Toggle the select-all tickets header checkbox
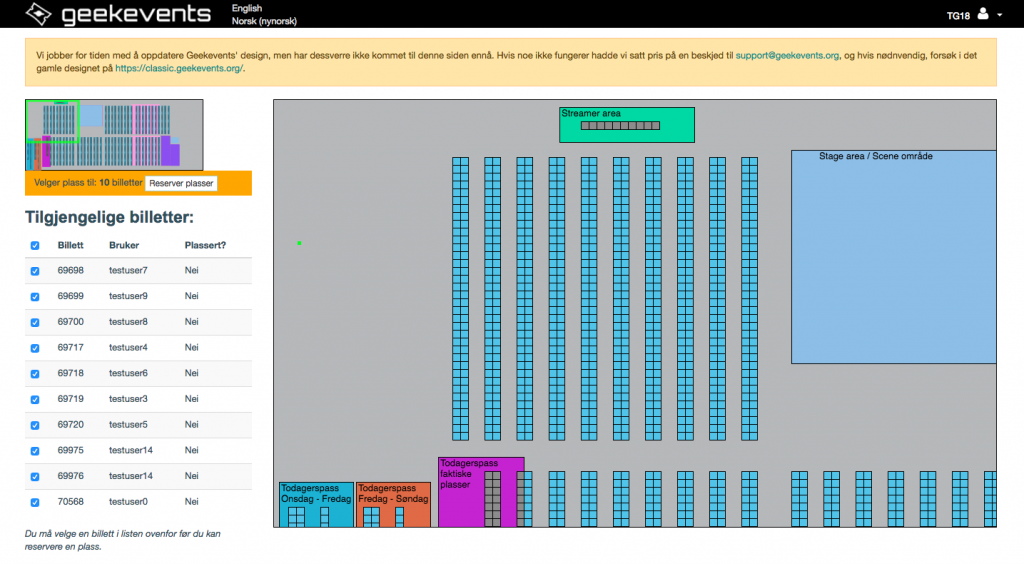This screenshot has width=1024, height=564. click(35, 245)
